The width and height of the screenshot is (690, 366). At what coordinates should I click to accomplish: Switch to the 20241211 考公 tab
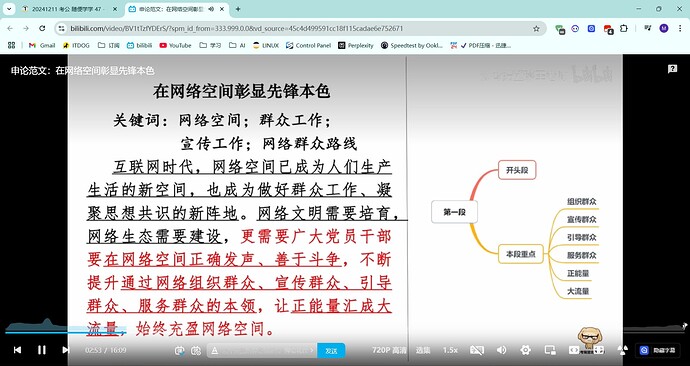click(68, 9)
